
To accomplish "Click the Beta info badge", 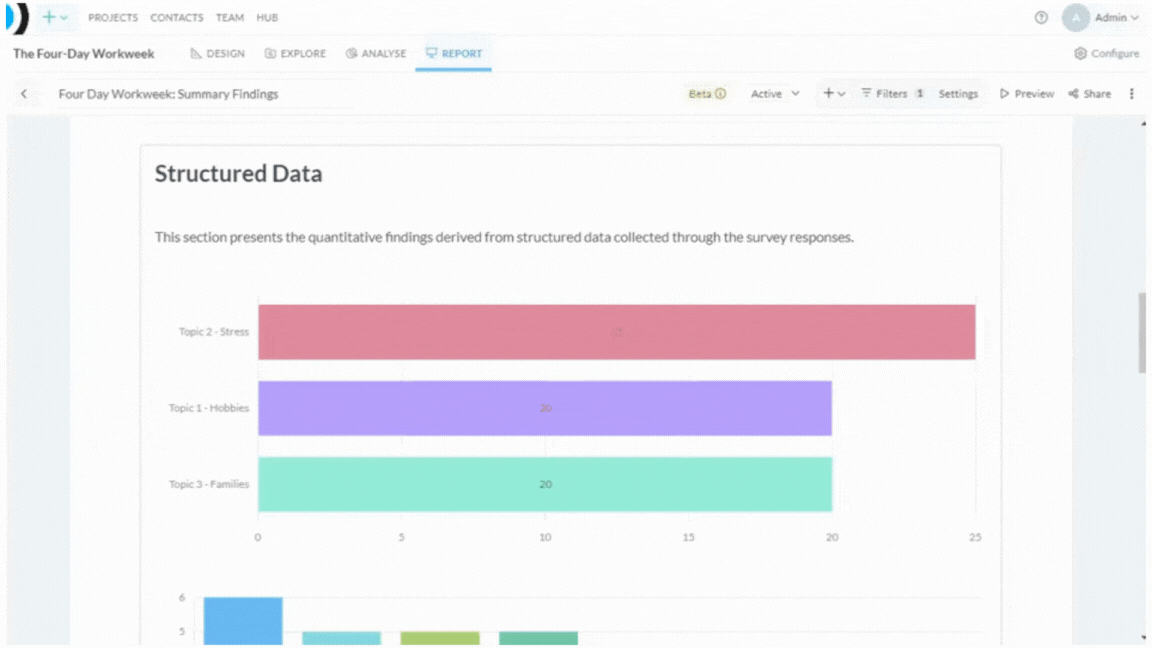I will (x=707, y=94).
